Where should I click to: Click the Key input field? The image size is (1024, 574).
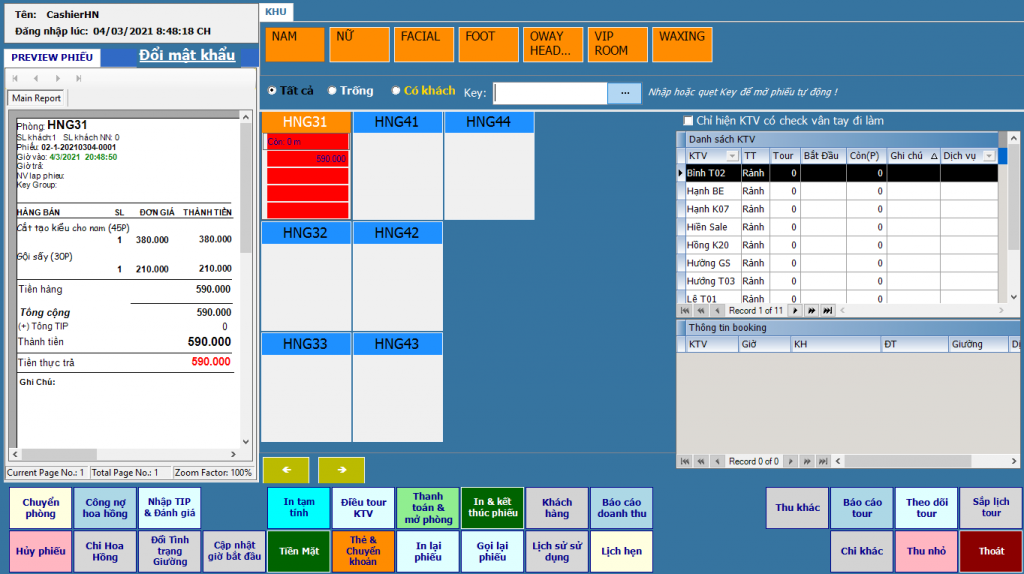550,93
